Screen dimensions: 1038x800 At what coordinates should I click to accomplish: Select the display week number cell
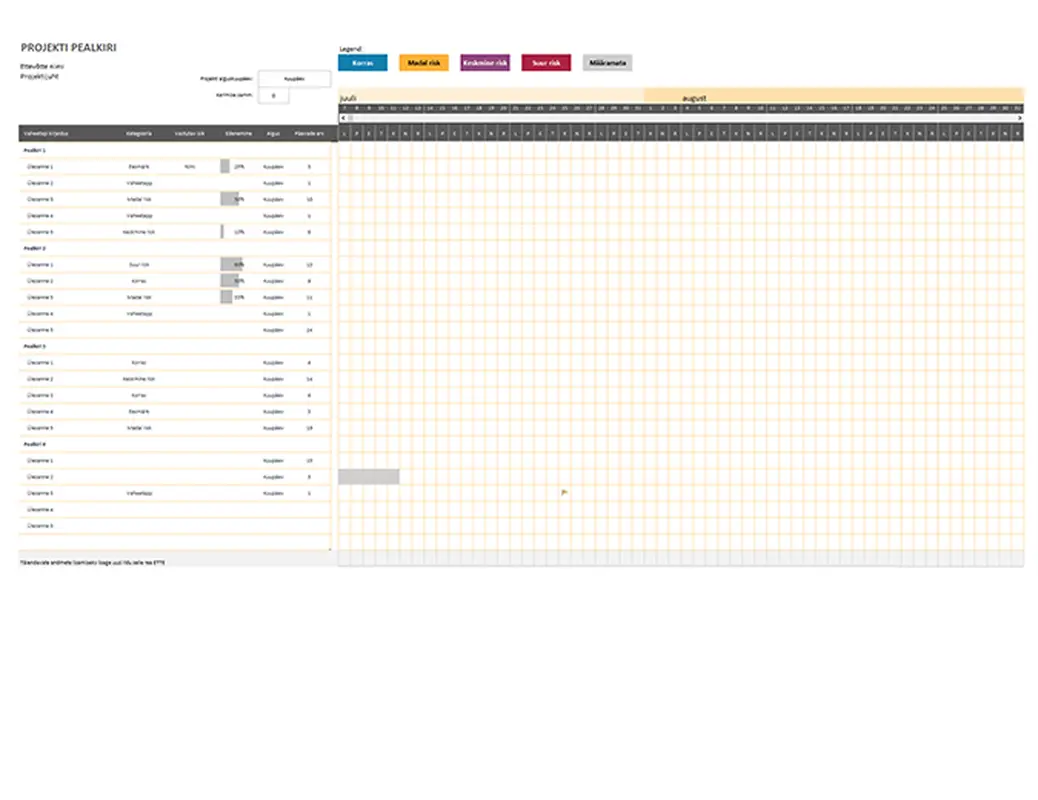click(274, 96)
